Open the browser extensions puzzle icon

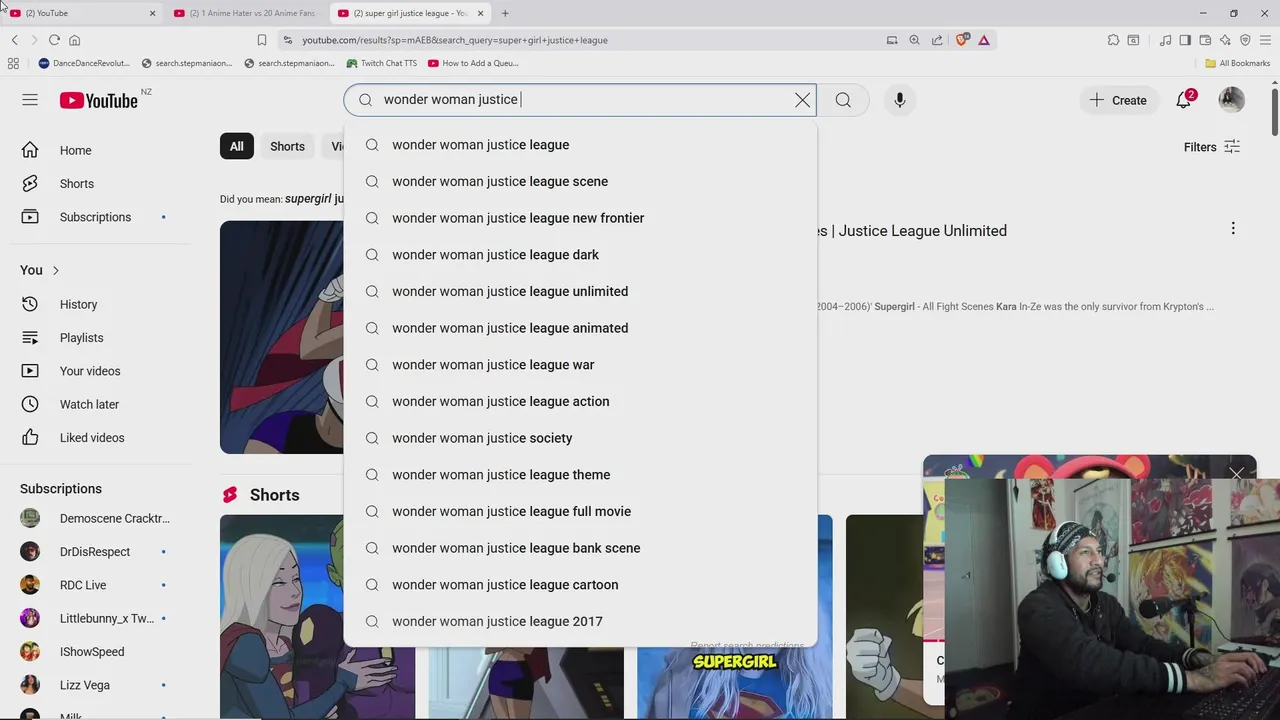[1113, 40]
